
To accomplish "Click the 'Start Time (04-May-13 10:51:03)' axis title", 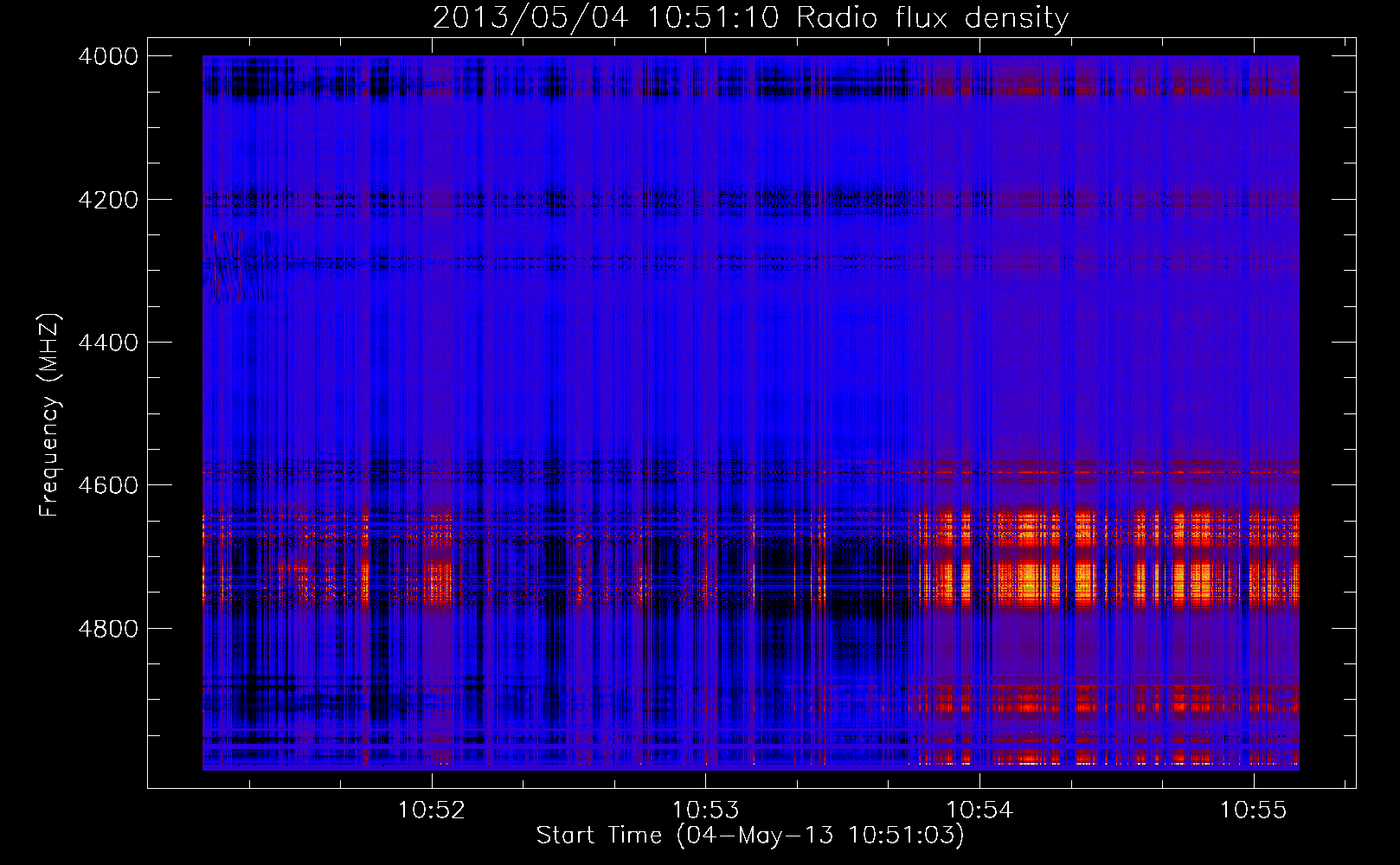I will tap(750, 836).
